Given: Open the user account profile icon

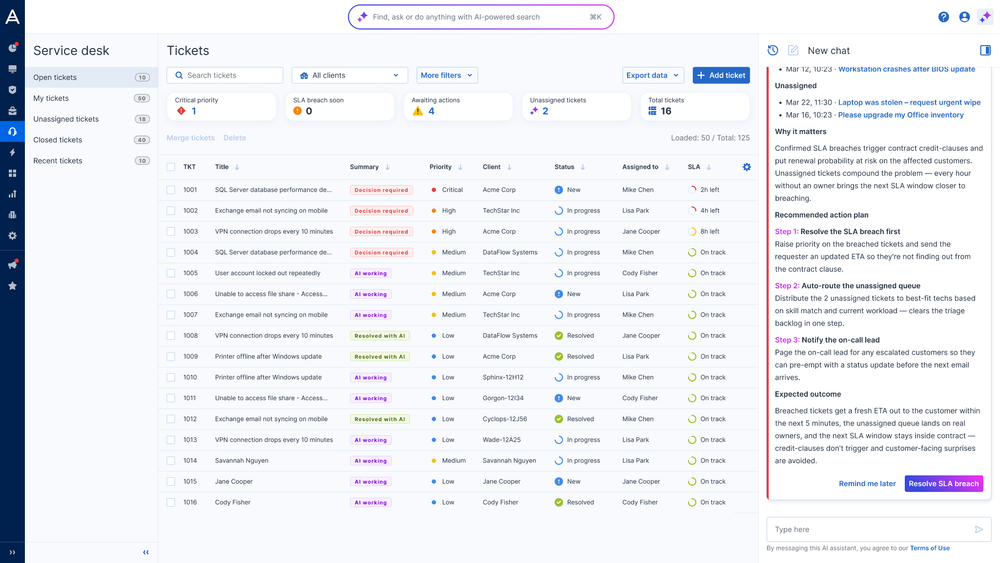Looking at the screenshot, I should pos(964,17).
